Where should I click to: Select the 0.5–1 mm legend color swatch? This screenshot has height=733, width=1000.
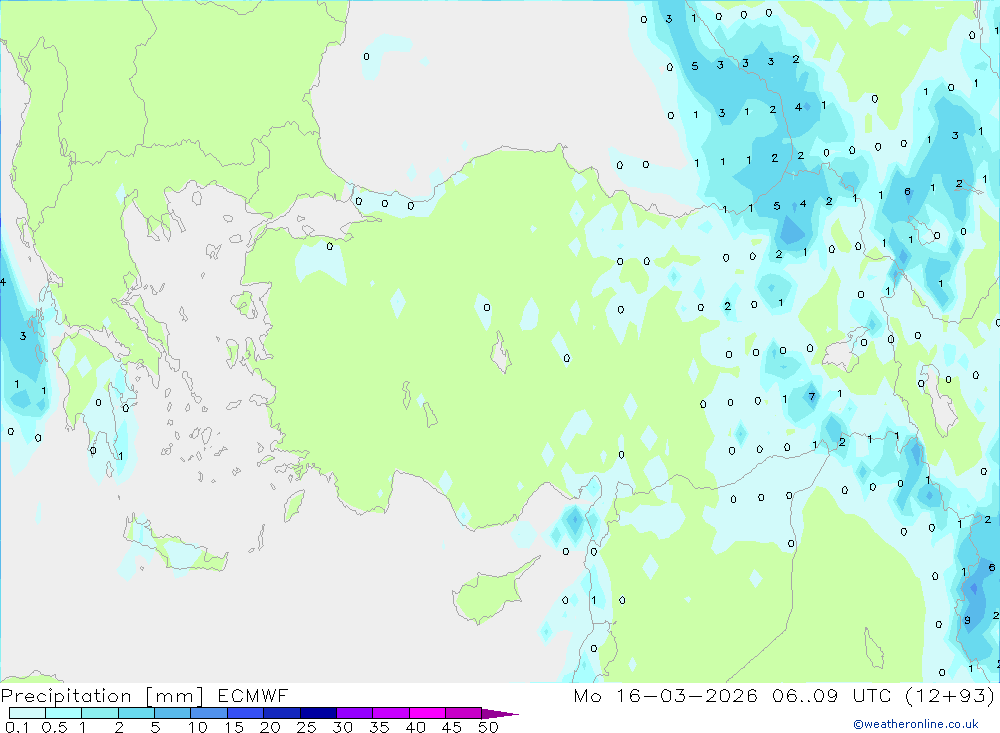[64, 713]
